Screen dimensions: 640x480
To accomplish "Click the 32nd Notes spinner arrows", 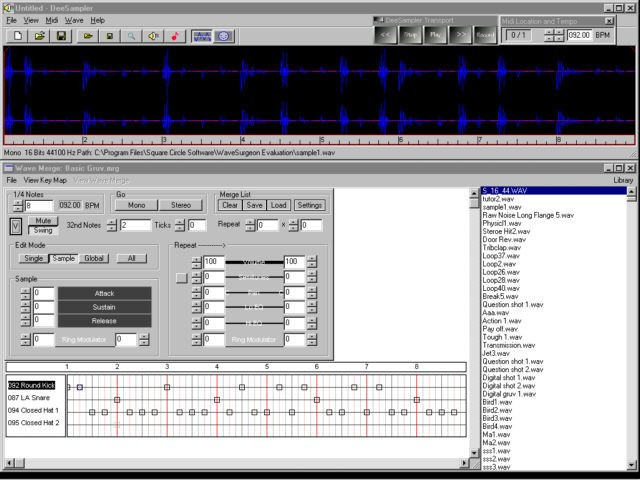I will pos(112,225).
